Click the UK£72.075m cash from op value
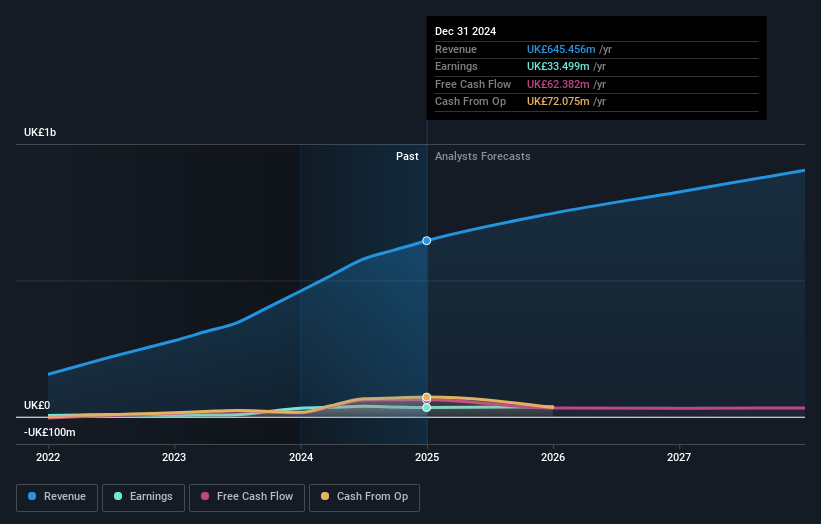Image resolution: width=821 pixels, height=524 pixels. (558, 102)
